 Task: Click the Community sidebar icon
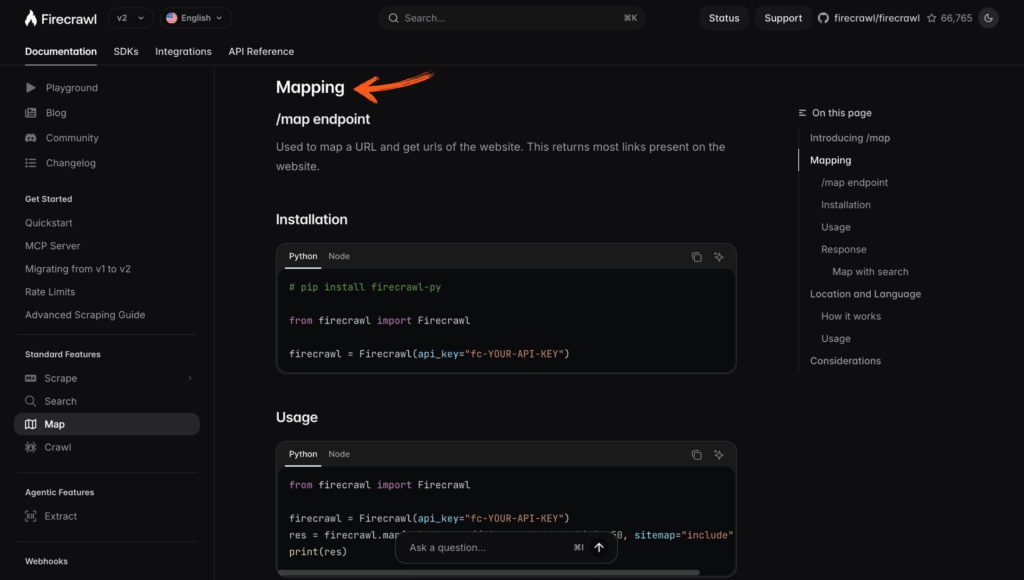point(31,137)
